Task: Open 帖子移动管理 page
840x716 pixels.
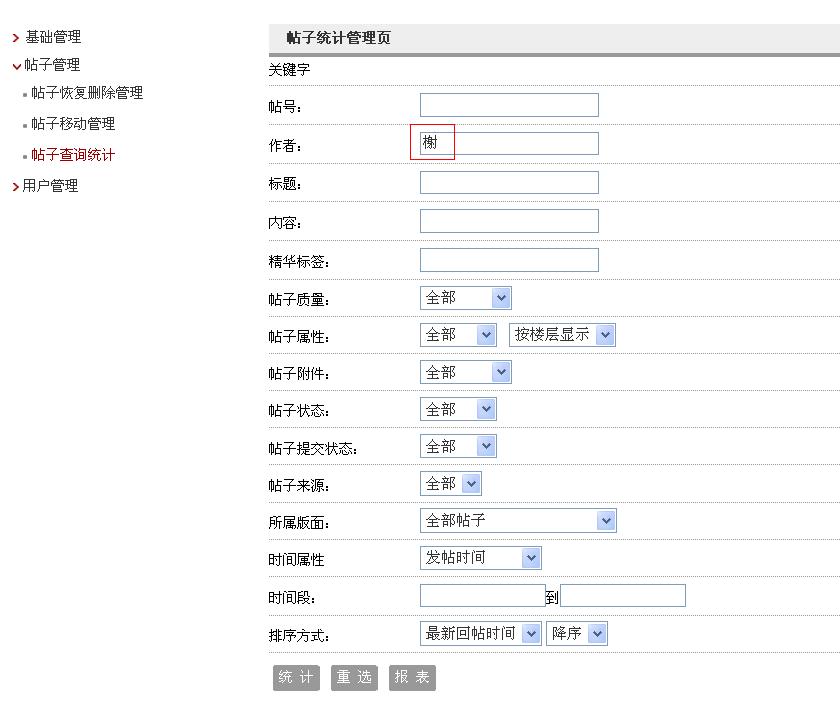Action: click(73, 124)
